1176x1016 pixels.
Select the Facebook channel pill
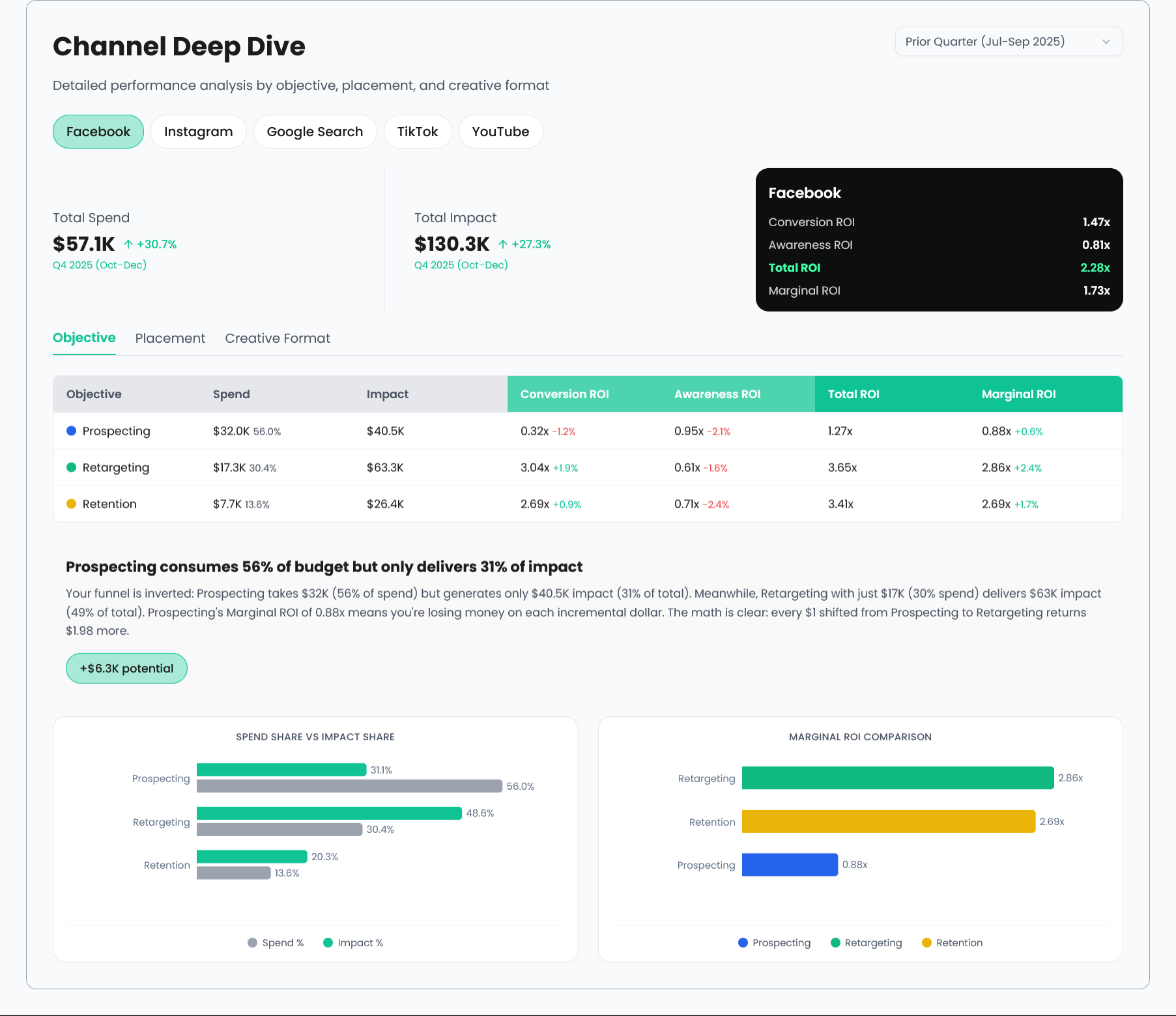click(x=98, y=132)
